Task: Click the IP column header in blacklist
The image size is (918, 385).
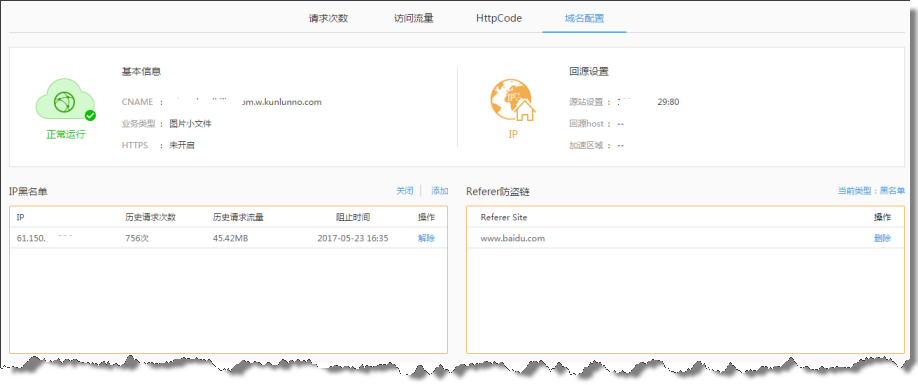Action: tap(20, 217)
